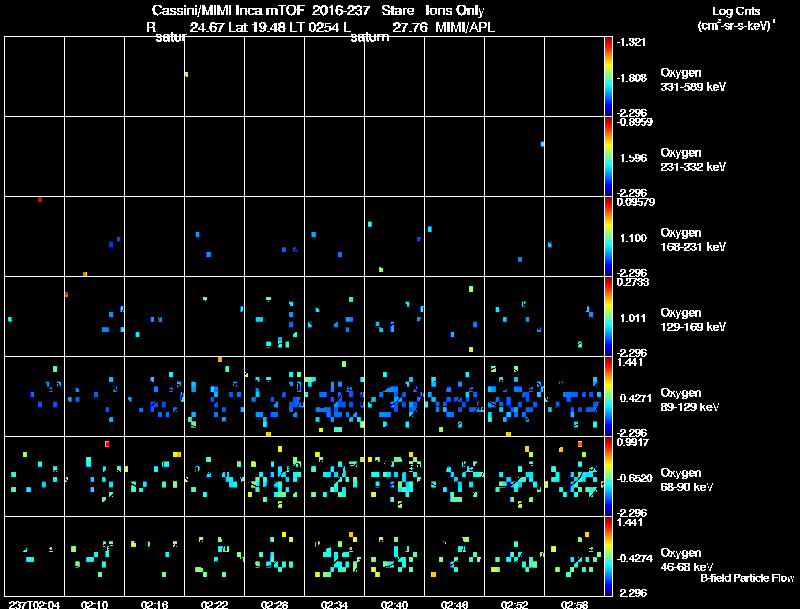Click the 68-90 keV panel at 02:28
This screenshot has width=800, height=609.
point(274,476)
